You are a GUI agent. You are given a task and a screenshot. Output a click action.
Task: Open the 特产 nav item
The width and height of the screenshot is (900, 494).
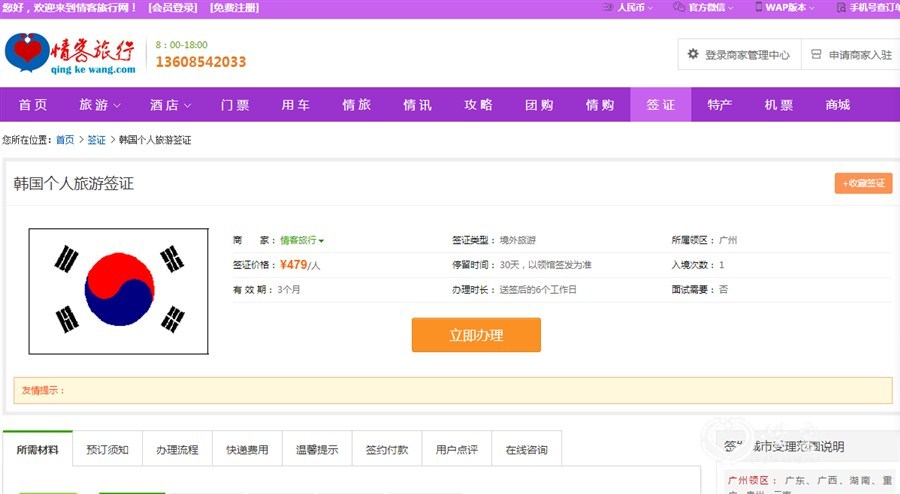pos(719,105)
